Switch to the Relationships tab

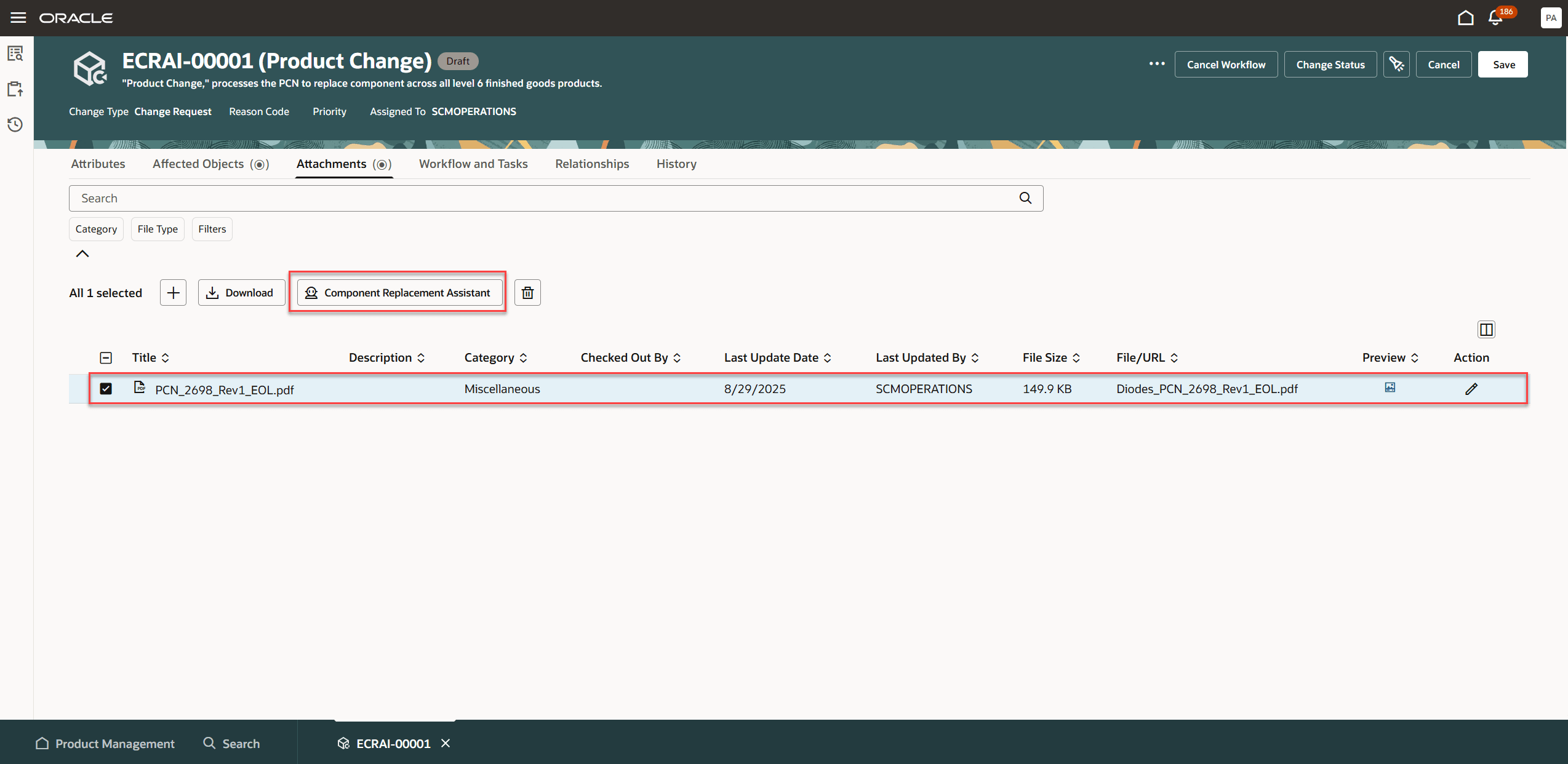tap(591, 164)
